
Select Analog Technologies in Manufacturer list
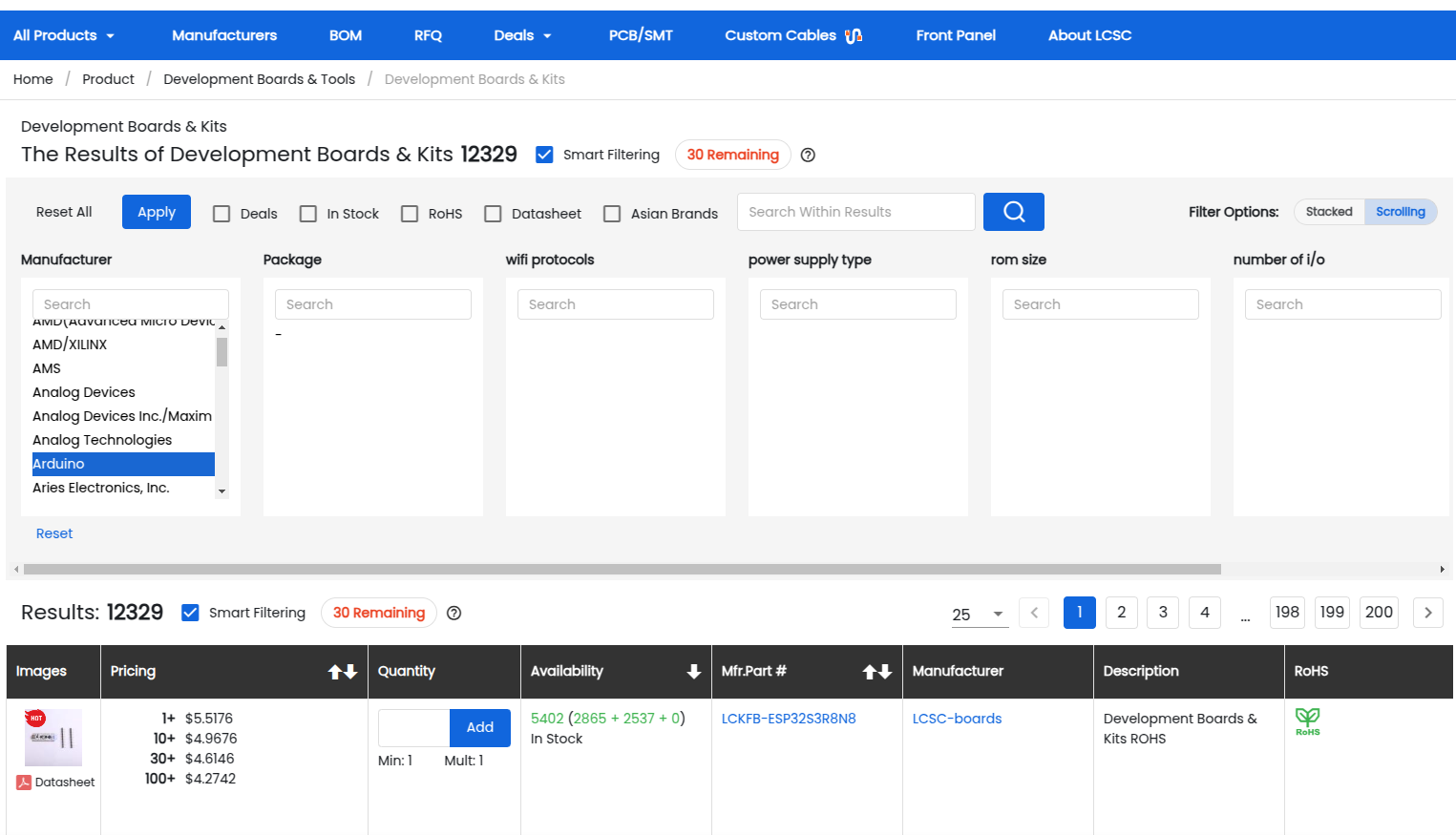(123, 440)
